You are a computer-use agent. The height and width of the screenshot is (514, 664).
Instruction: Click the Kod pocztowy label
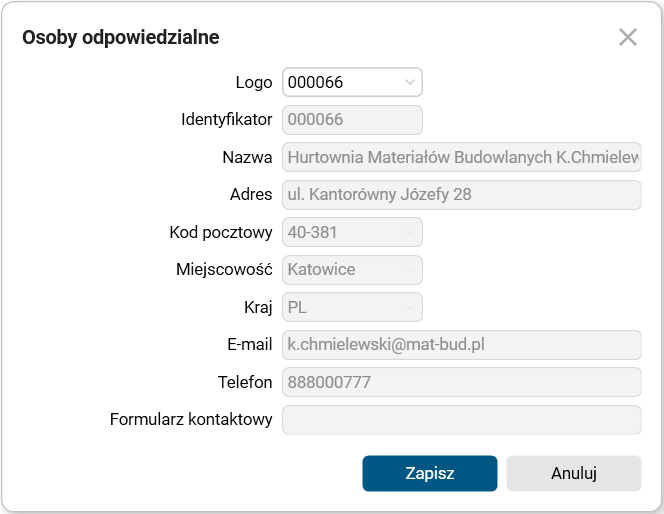(x=221, y=232)
